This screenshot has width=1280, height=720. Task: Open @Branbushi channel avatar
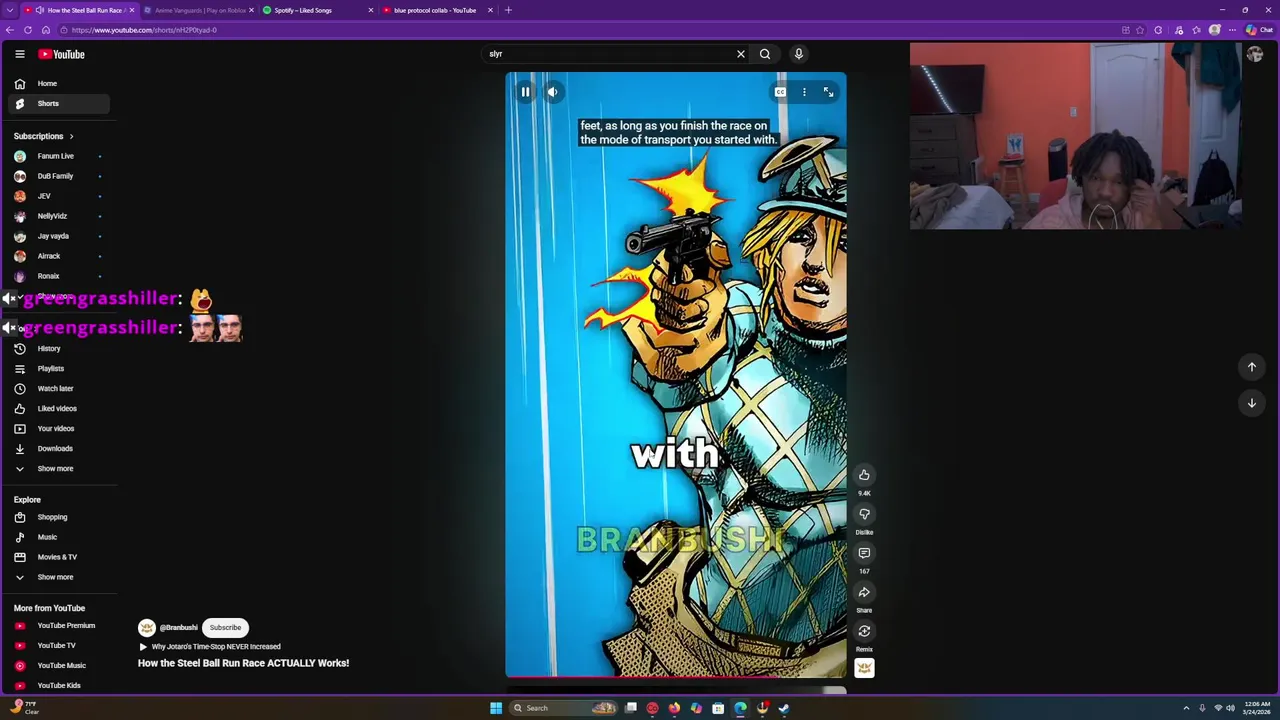click(x=147, y=628)
